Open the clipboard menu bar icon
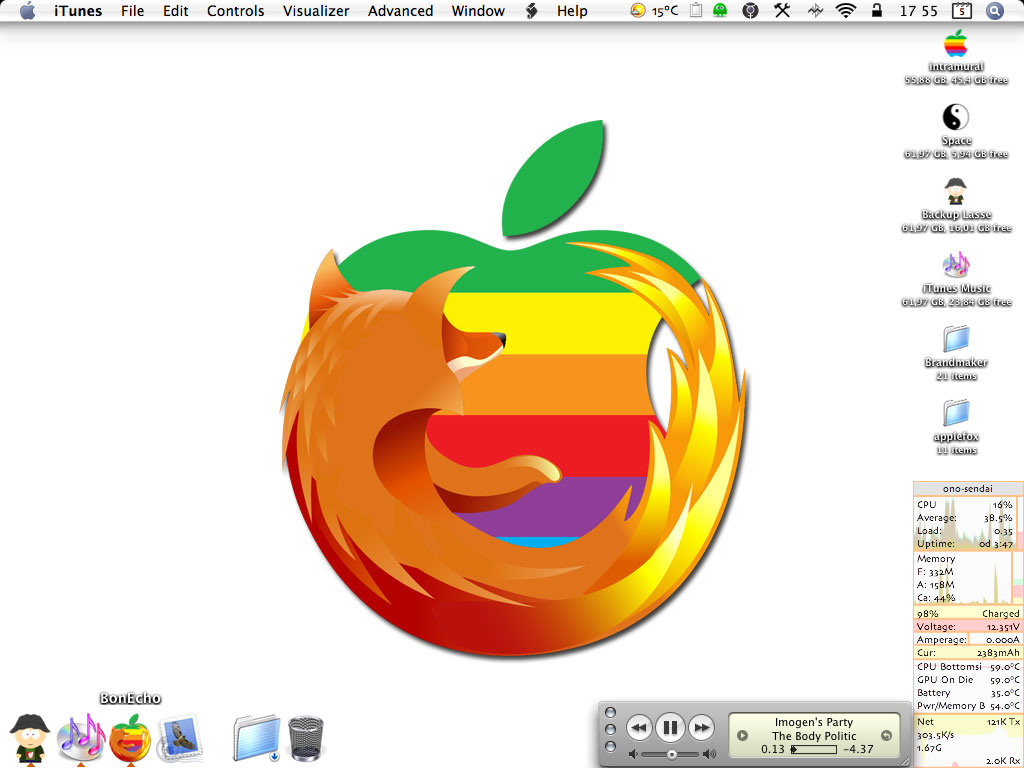This screenshot has height=768, width=1024. point(696,10)
